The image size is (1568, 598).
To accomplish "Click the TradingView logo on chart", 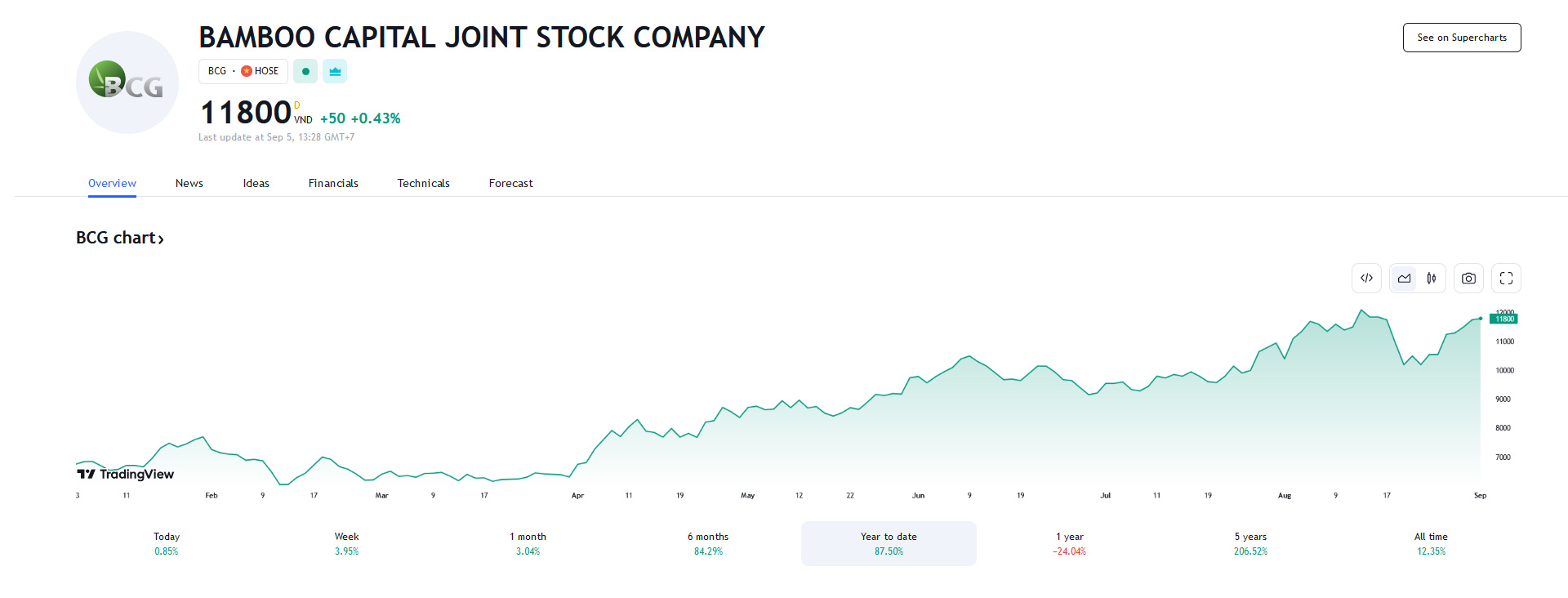I will tap(126, 474).
